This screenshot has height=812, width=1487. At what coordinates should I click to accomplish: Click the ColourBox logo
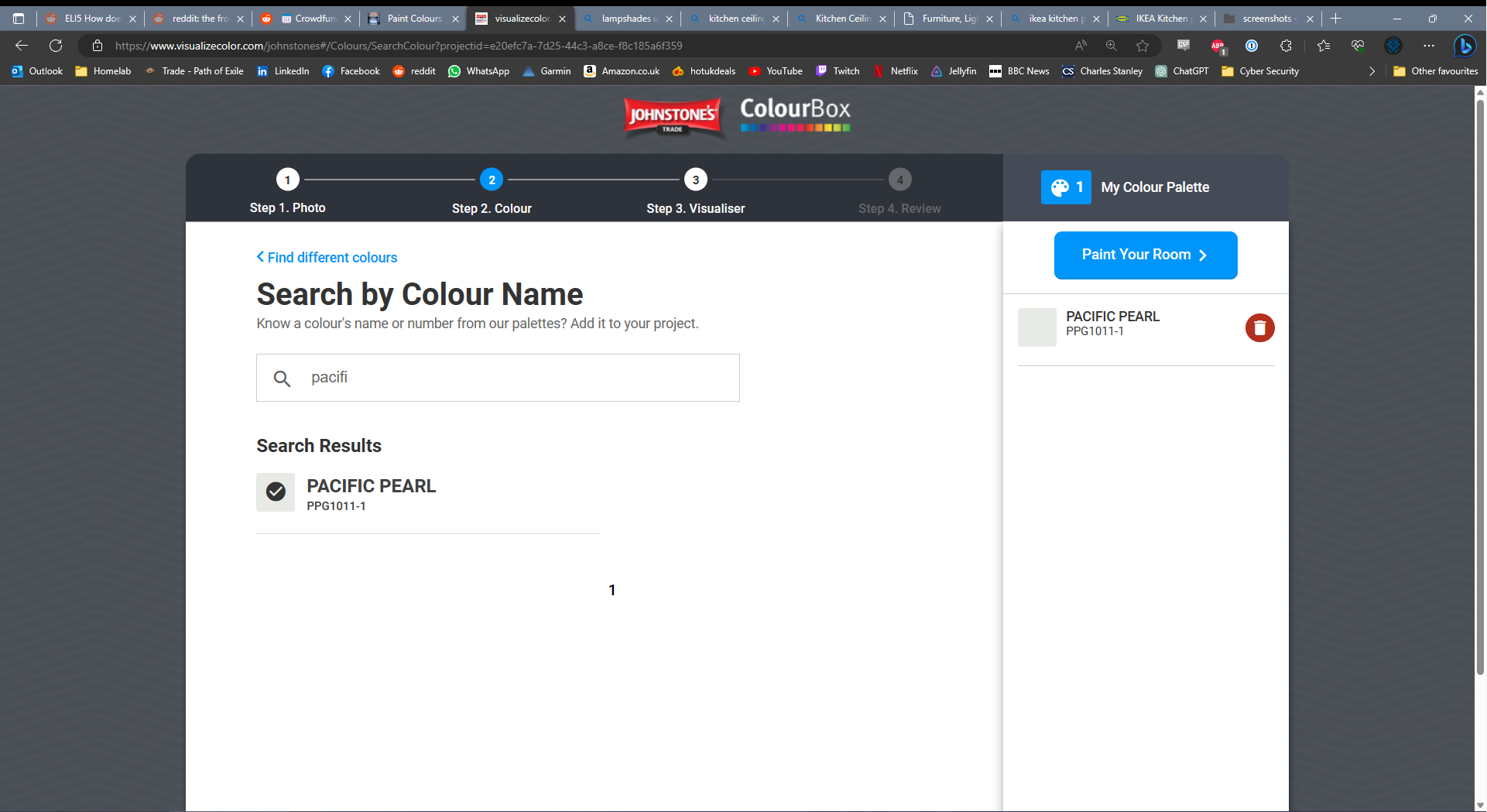click(x=795, y=114)
